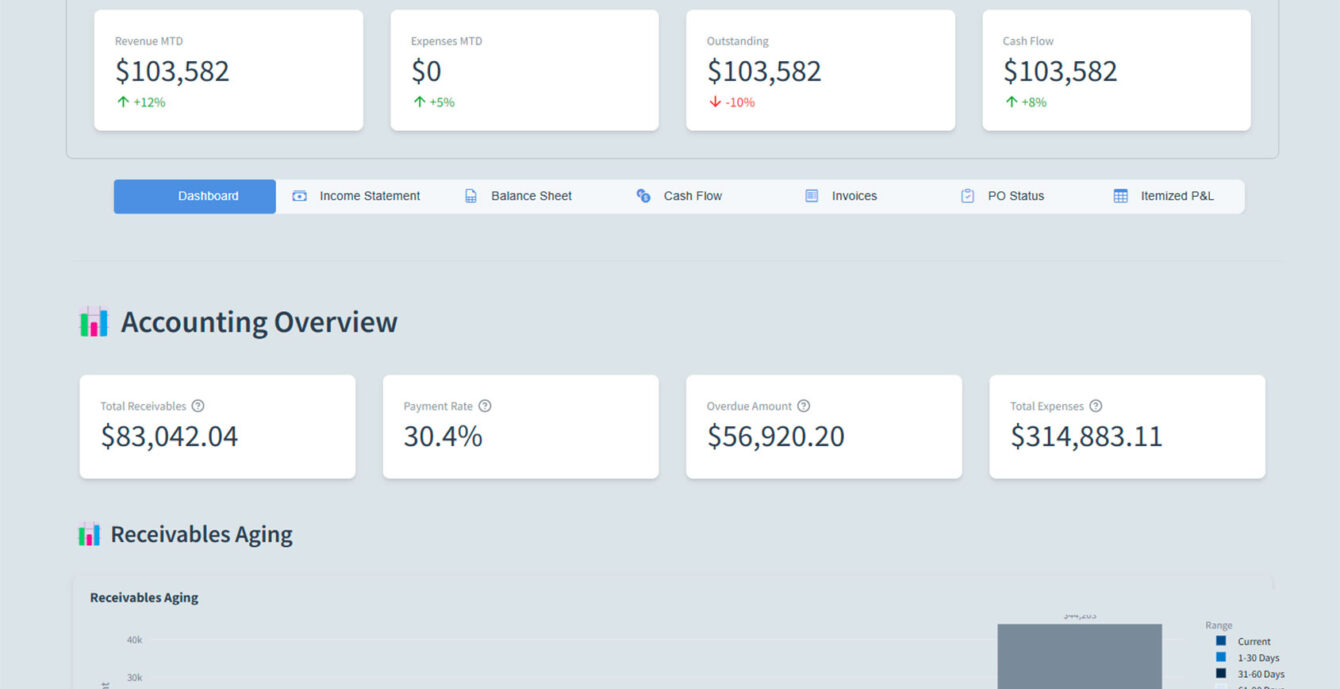Open the Balance Sheet tab label

531,196
